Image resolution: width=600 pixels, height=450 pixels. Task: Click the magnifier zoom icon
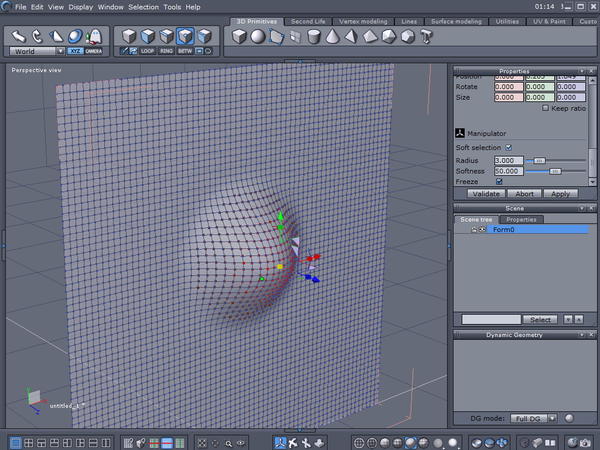[228, 443]
